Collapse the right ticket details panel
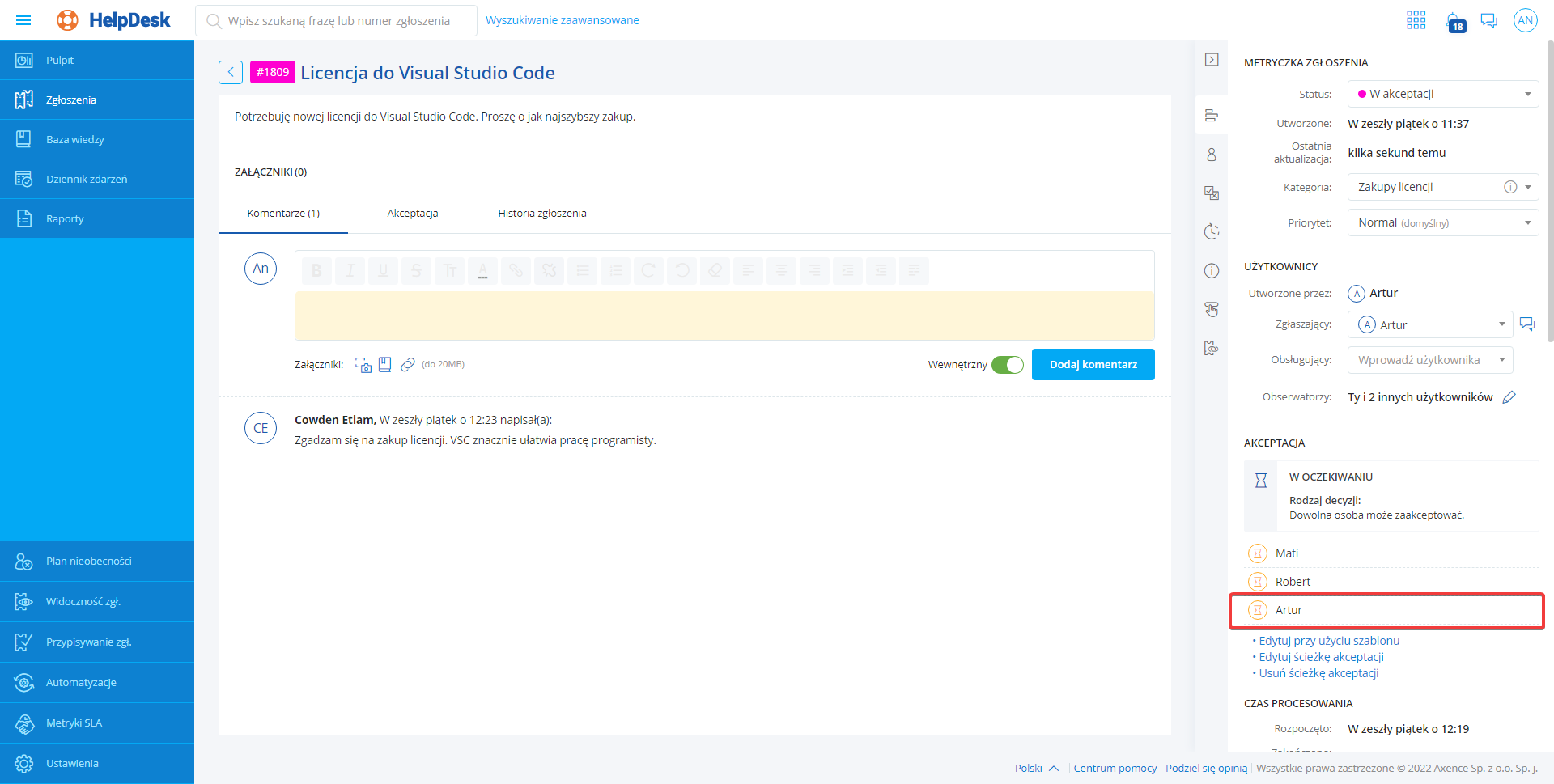 1211,60
